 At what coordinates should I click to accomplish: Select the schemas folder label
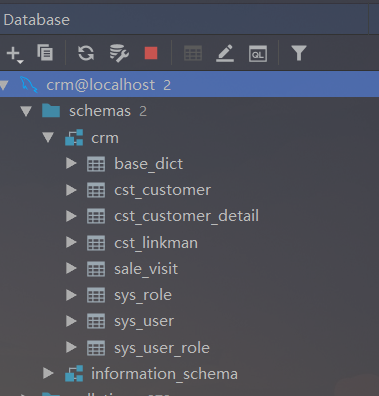100,111
